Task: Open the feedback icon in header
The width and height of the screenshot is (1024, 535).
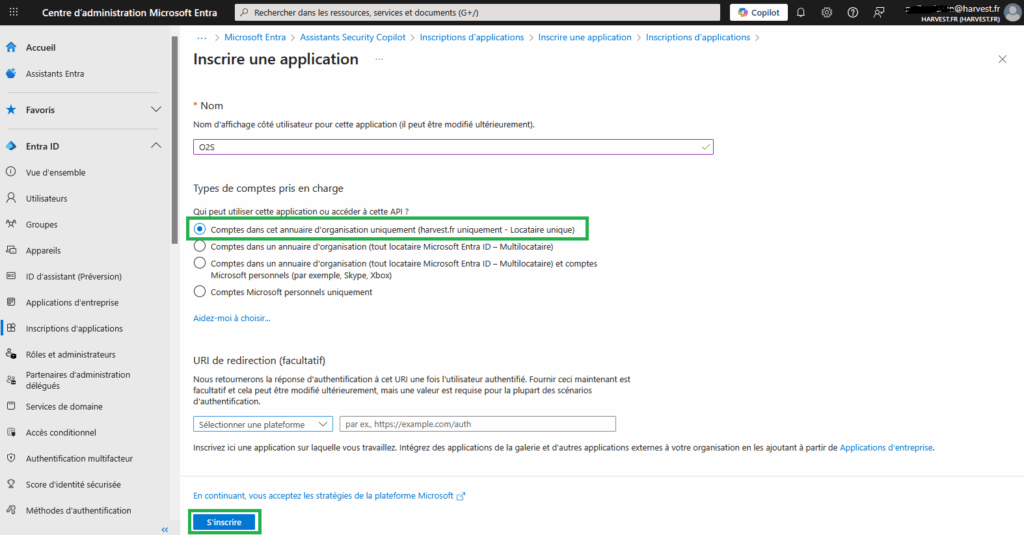Action: 879,12
